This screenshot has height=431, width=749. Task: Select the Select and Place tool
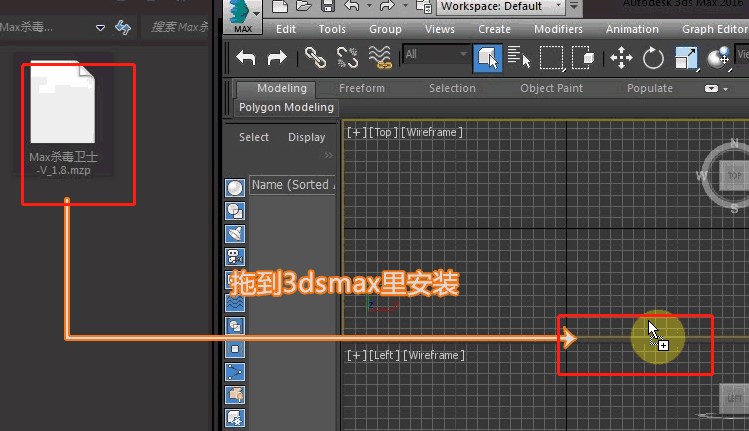pyautogui.click(x=718, y=58)
